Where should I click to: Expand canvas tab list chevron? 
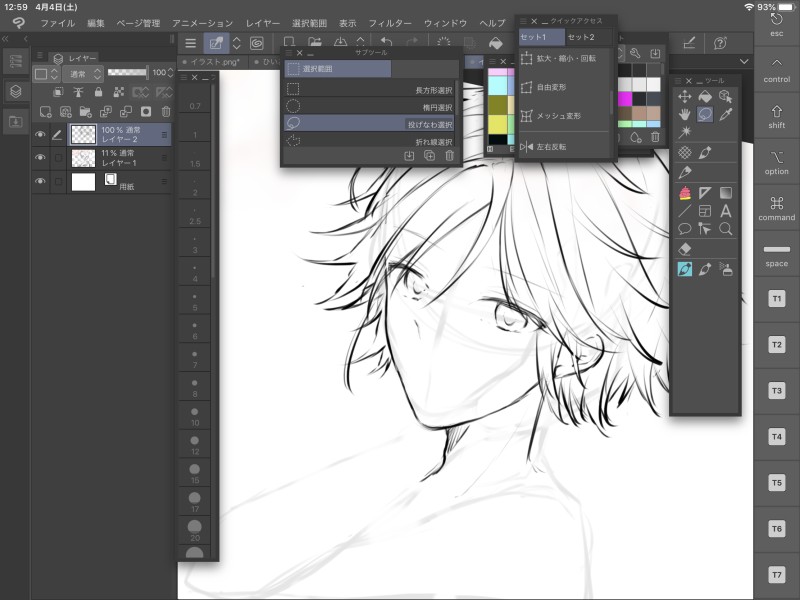(744, 62)
